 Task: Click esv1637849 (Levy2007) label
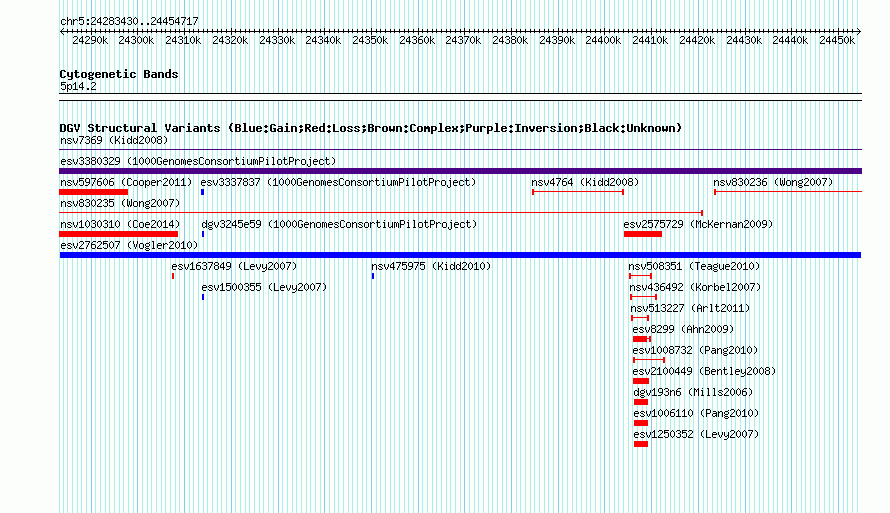click(234, 266)
